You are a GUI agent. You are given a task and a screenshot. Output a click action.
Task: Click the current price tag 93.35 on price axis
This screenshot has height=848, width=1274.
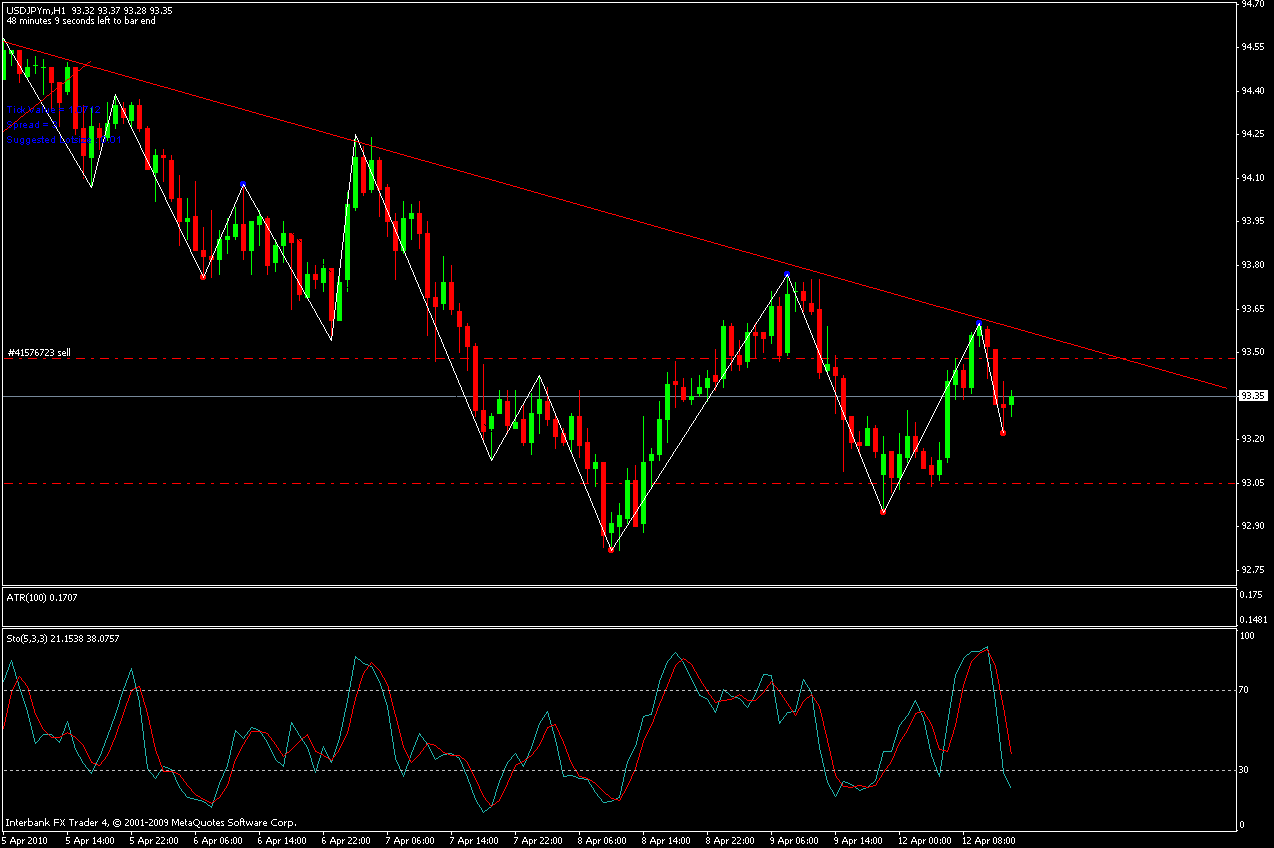(x=1252, y=396)
